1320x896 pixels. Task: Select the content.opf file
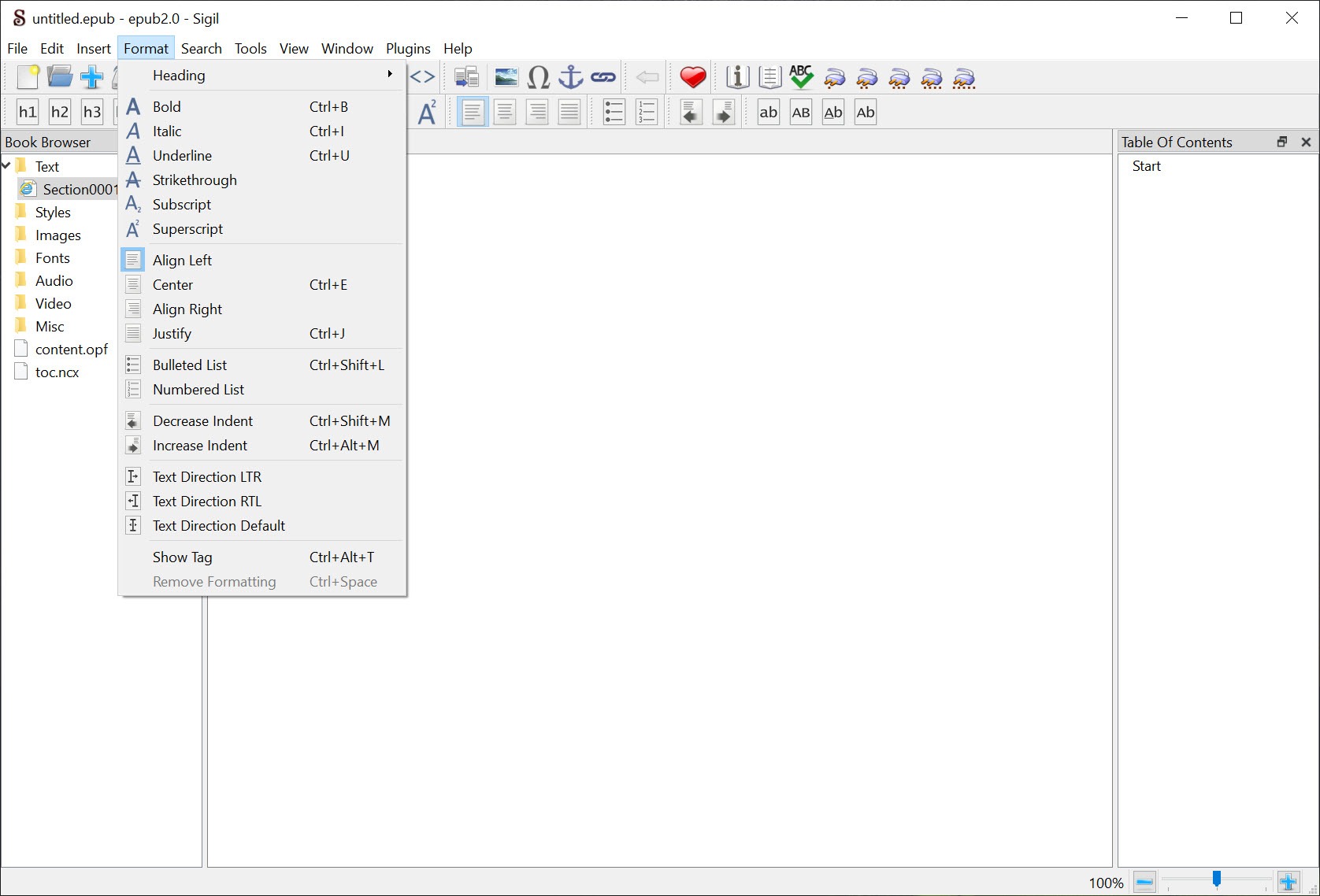pos(71,350)
